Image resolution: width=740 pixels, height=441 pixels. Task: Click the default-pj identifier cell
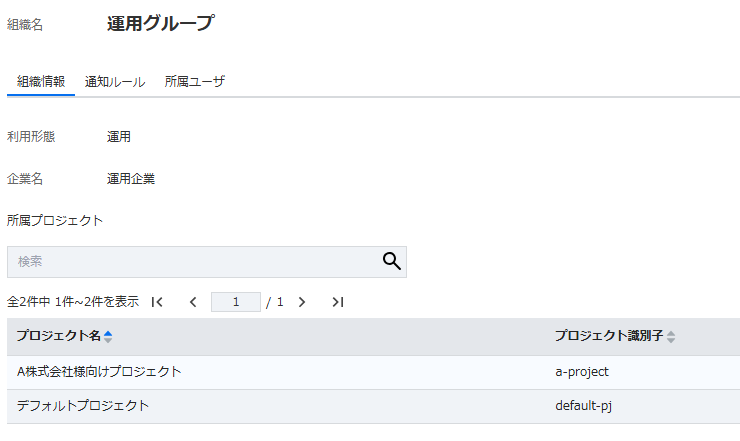(585, 406)
